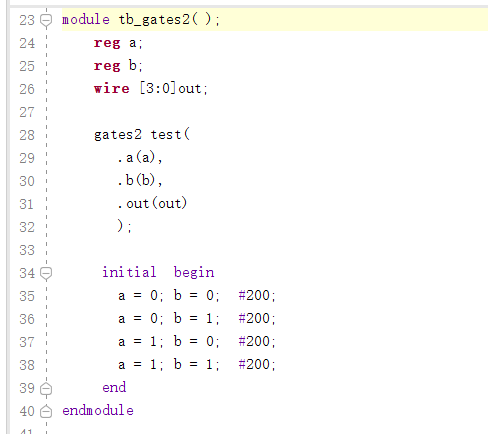Image resolution: width=488 pixels, height=434 pixels.
Task: Click line number 34 in the gutter
Action: [27, 273]
